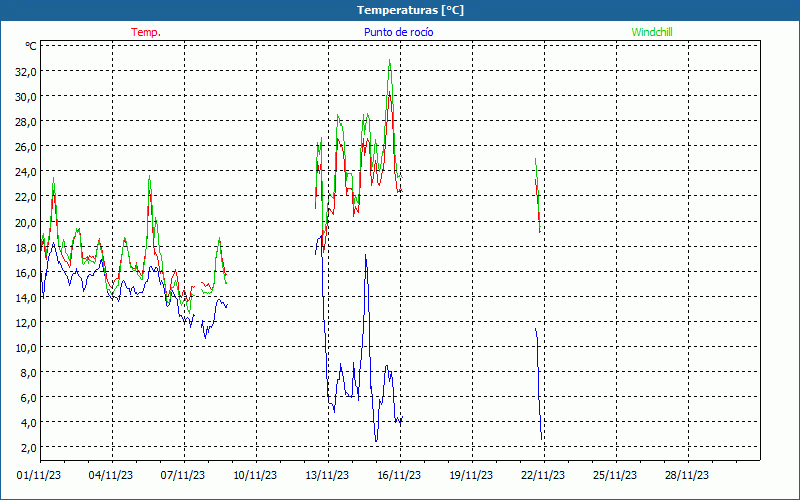
Task: Select the 8,0 y-axis value
Action: pos(28,372)
